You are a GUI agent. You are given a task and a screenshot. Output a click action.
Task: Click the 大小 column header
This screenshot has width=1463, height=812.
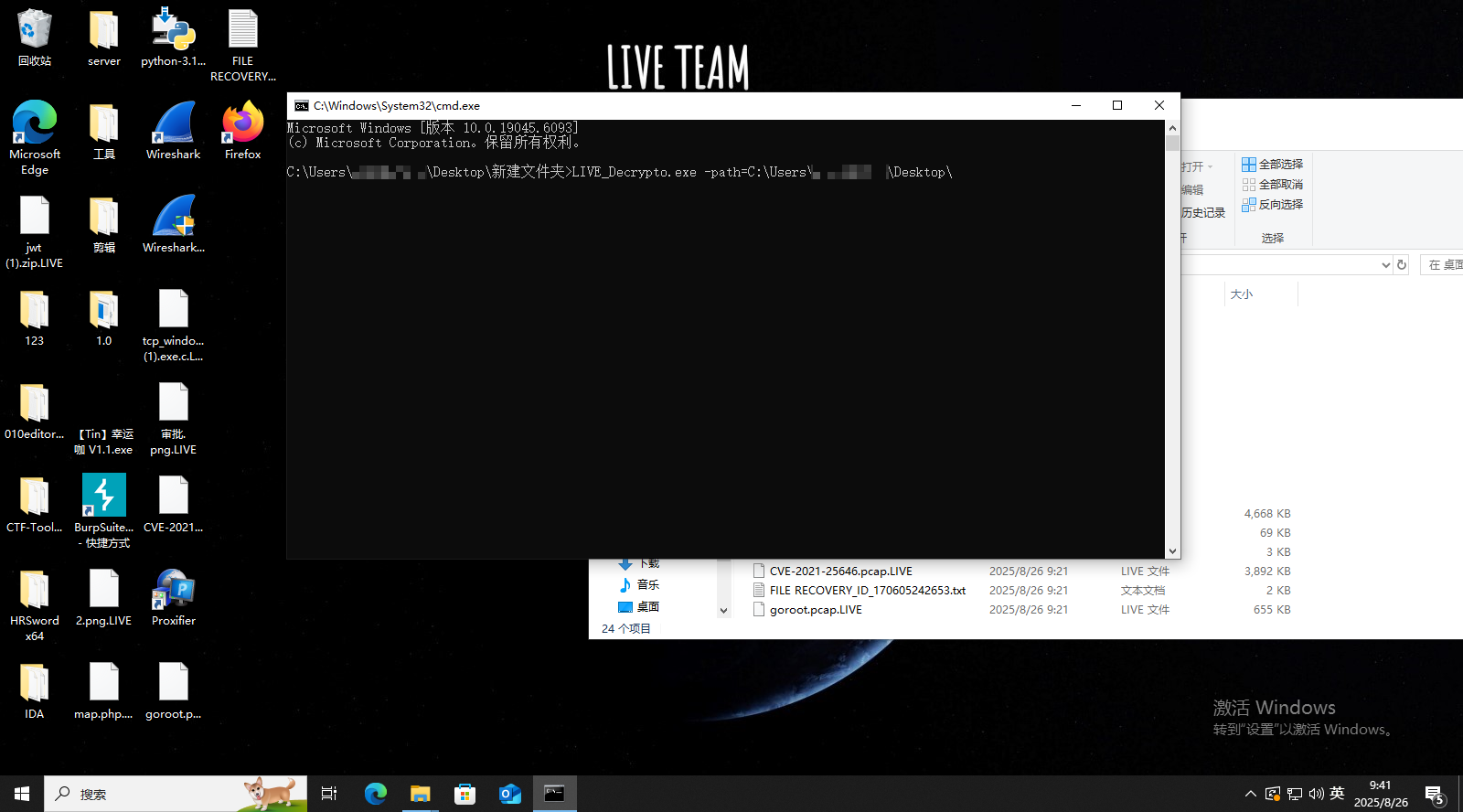coord(1242,294)
